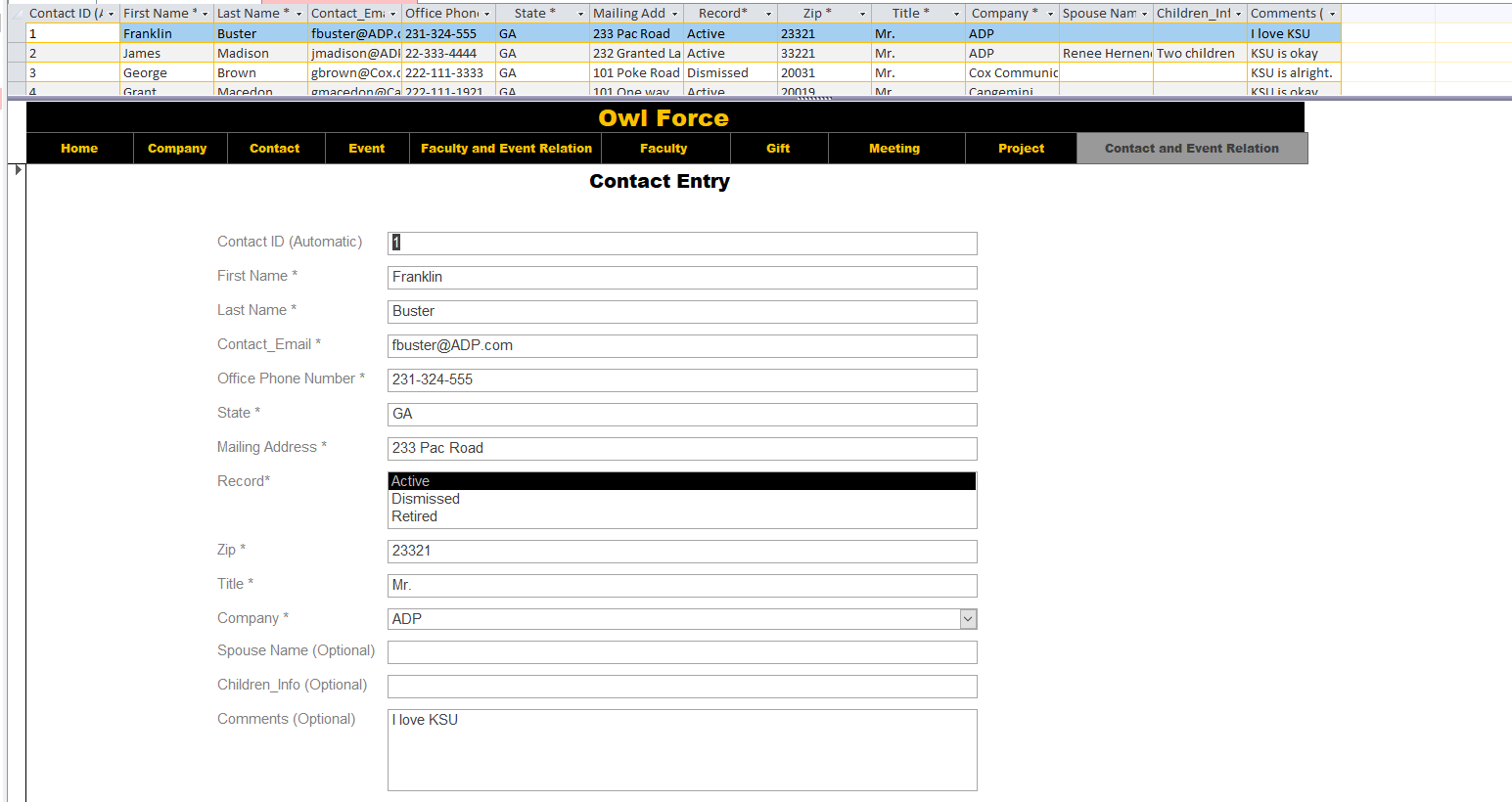Click the empty Children_Info field
The width and height of the screenshot is (1512, 802).
[682, 687]
